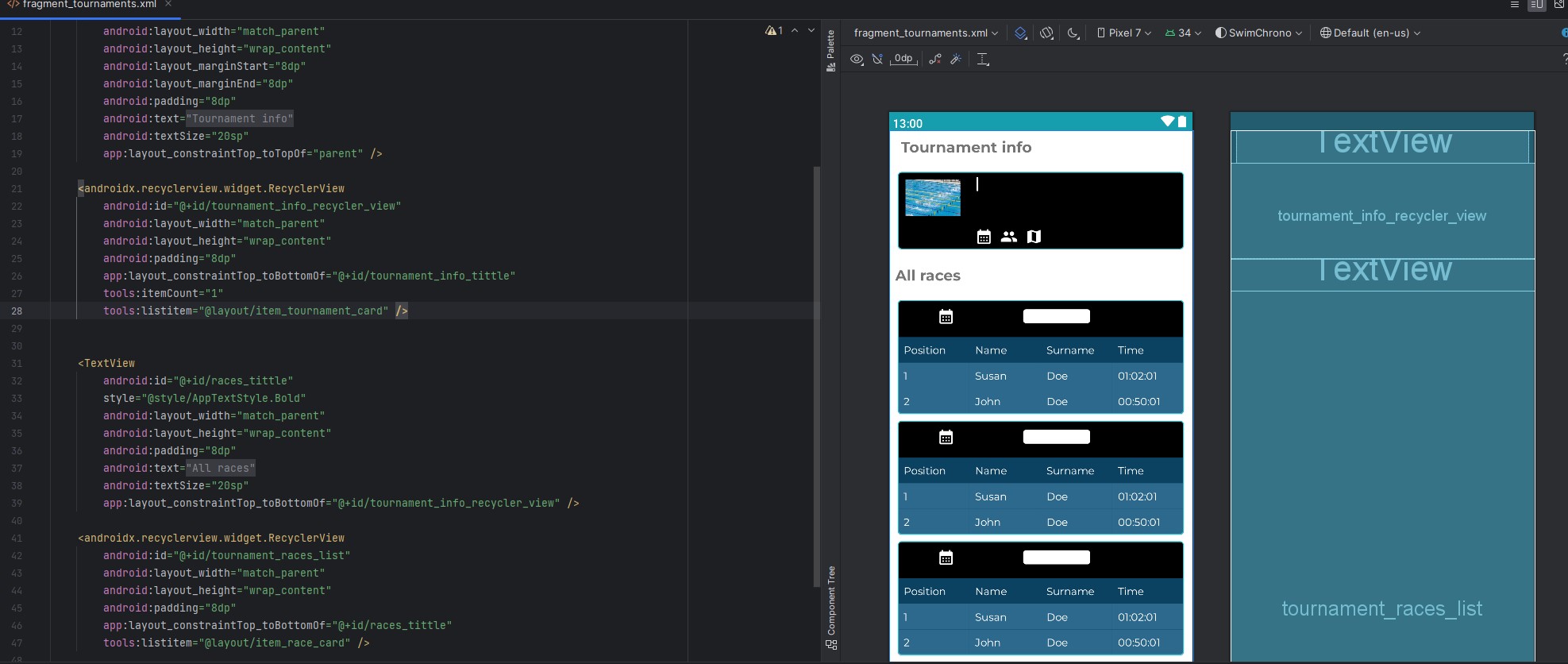Viewport: 1568px width, 664px height.
Task: Switch to Design-only view icon
Action: click(1559, 4)
